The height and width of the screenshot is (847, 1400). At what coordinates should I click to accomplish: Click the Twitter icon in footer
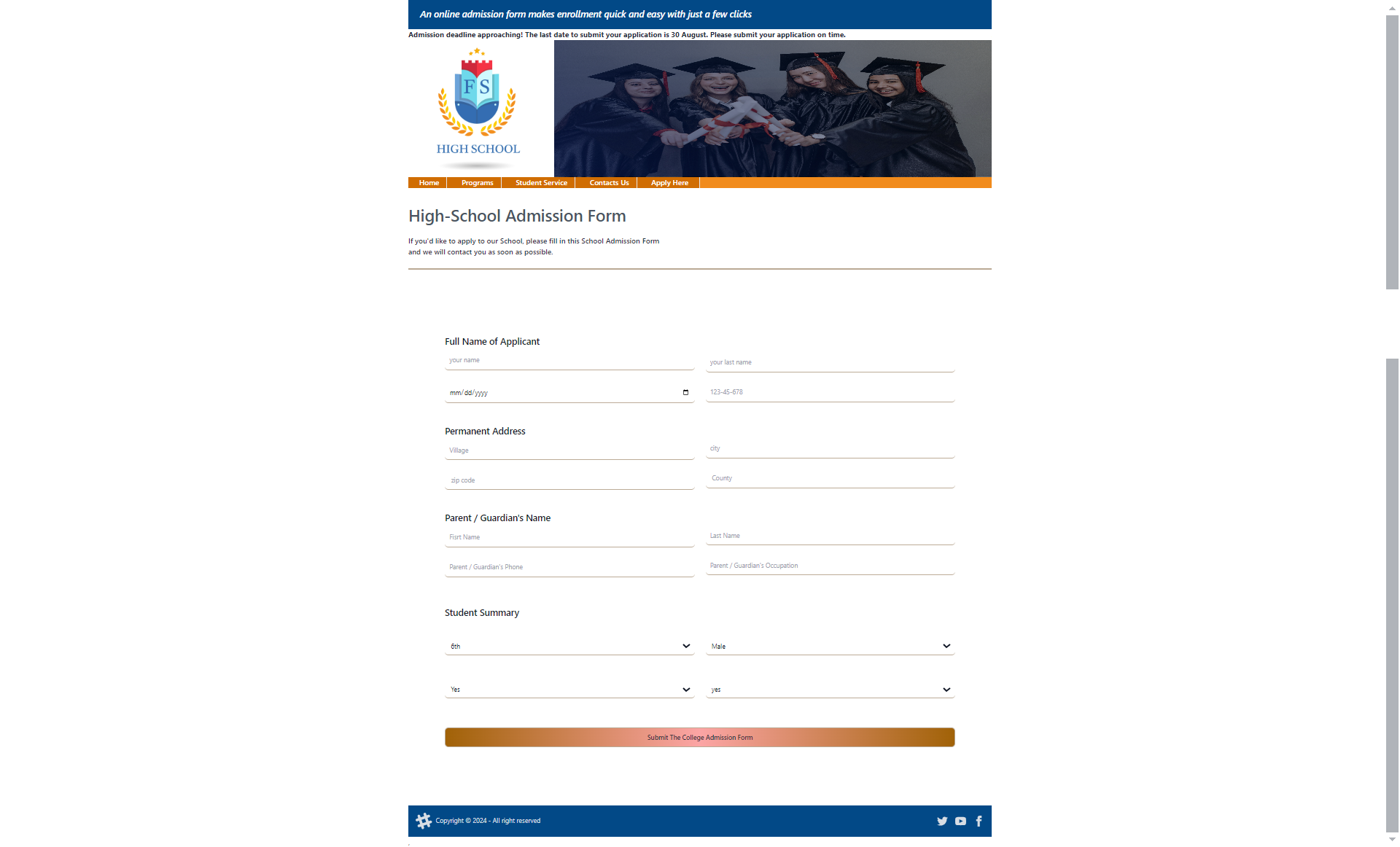941,821
